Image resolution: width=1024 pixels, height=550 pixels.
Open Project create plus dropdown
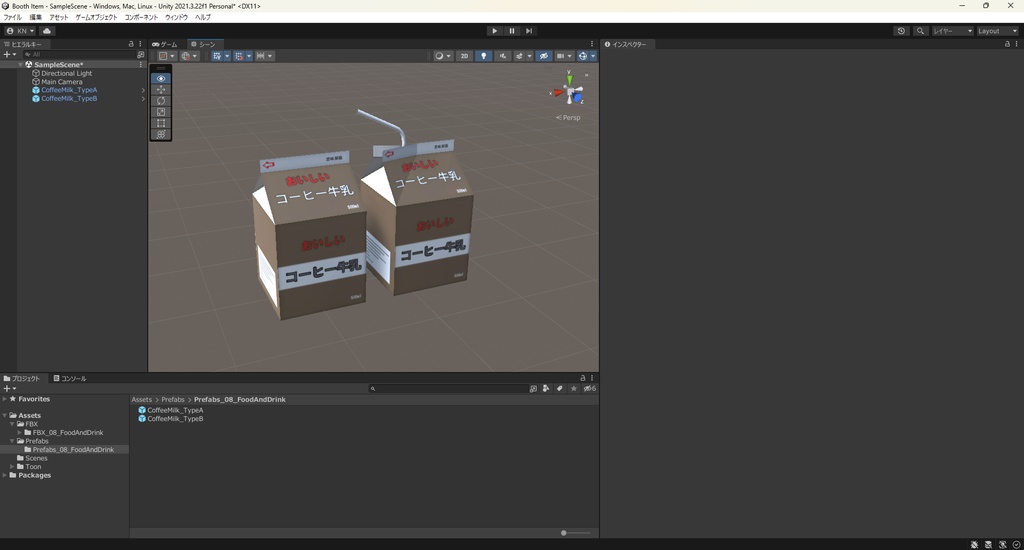tap(10, 388)
